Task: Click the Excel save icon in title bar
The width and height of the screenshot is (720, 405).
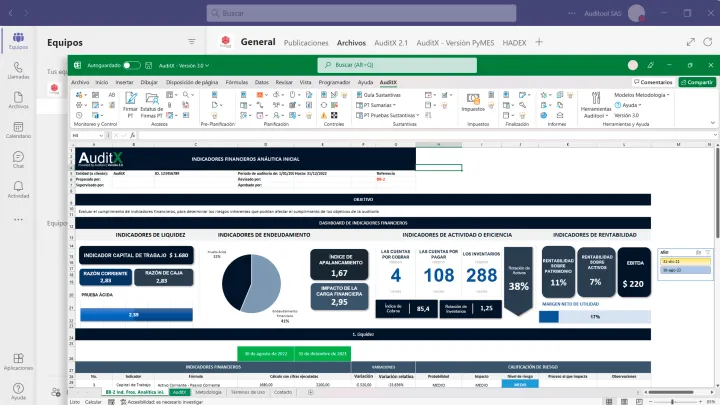Action: pos(149,66)
